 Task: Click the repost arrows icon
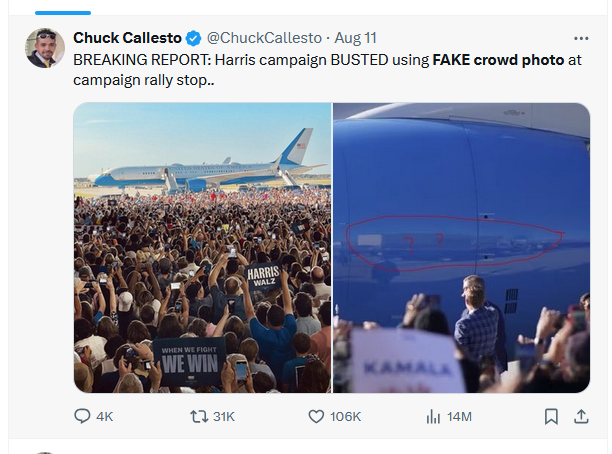[199, 416]
